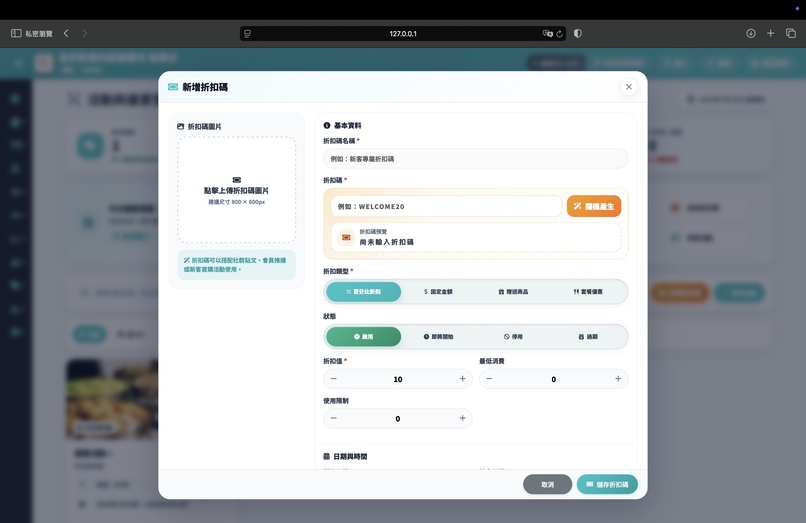The image size is (806, 523).
Task: Select the 百分比折扣 discount type
Action: (363, 292)
